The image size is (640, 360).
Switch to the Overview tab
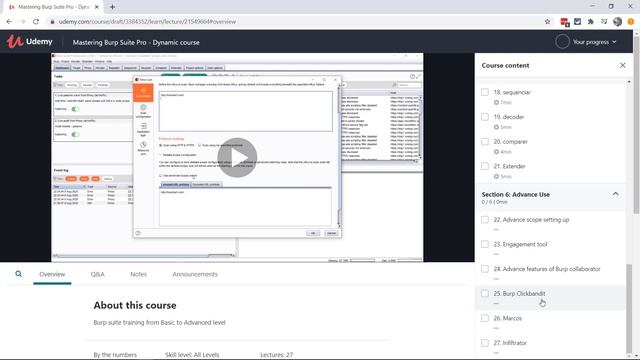click(52, 274)
